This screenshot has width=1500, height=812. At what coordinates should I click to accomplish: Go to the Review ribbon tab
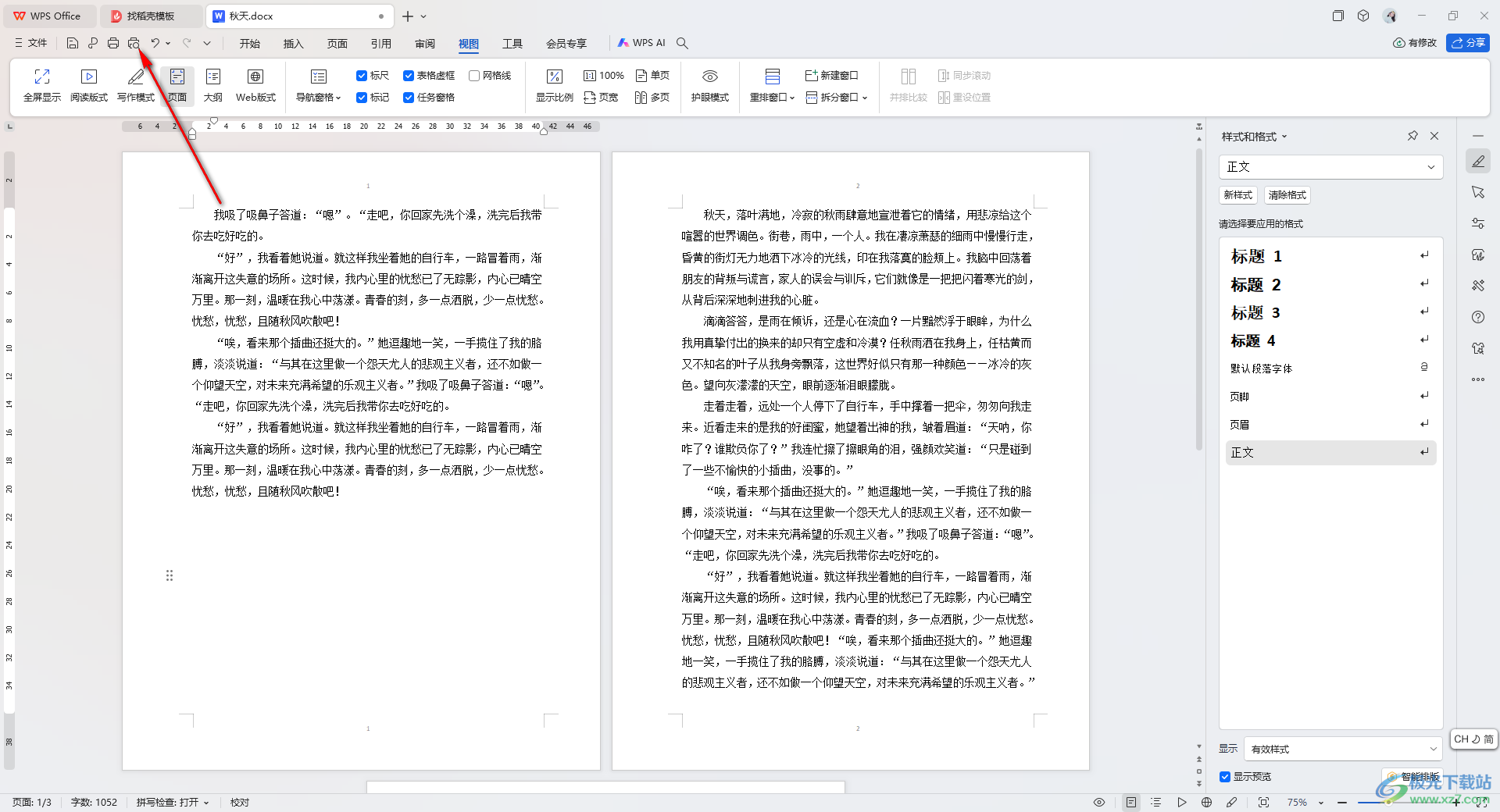[x=425, y=44]
